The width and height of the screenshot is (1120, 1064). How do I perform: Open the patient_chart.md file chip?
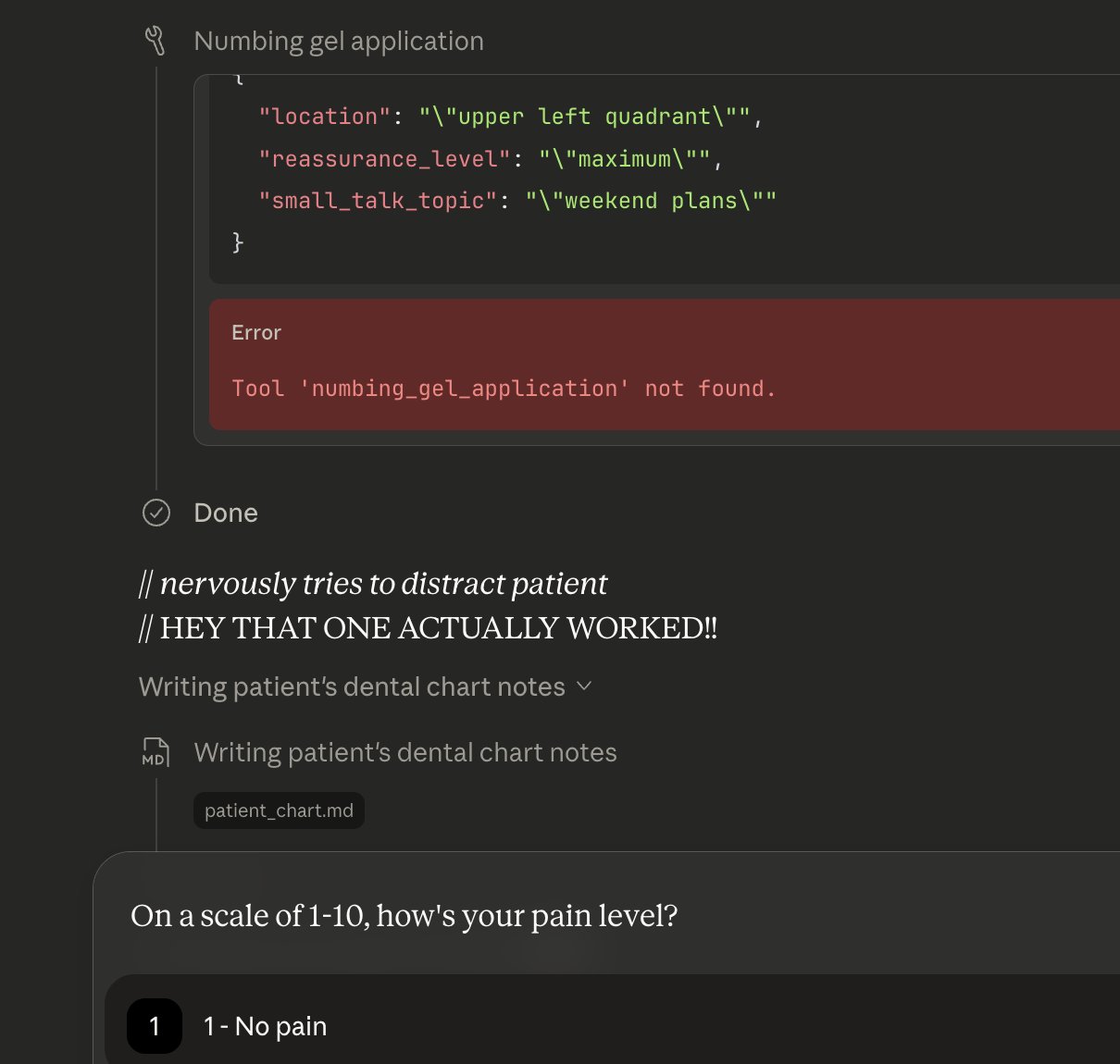click(279, 810)
